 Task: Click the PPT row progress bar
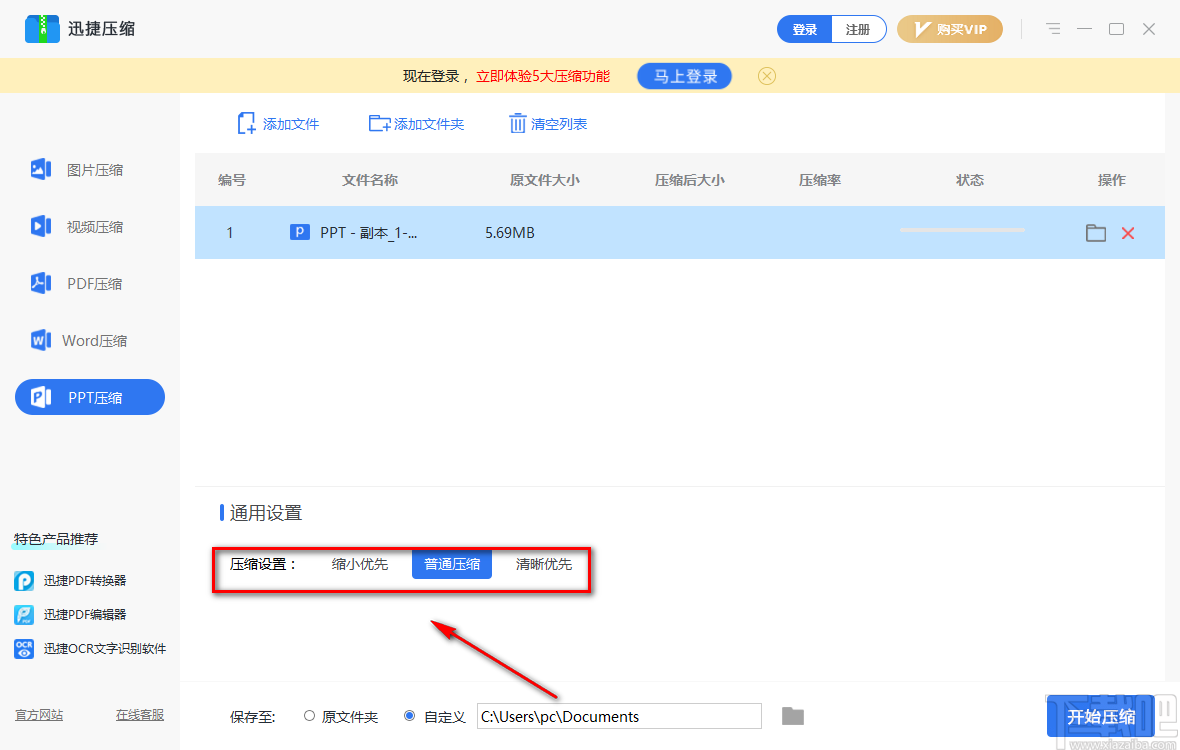[x=962, y=230]
